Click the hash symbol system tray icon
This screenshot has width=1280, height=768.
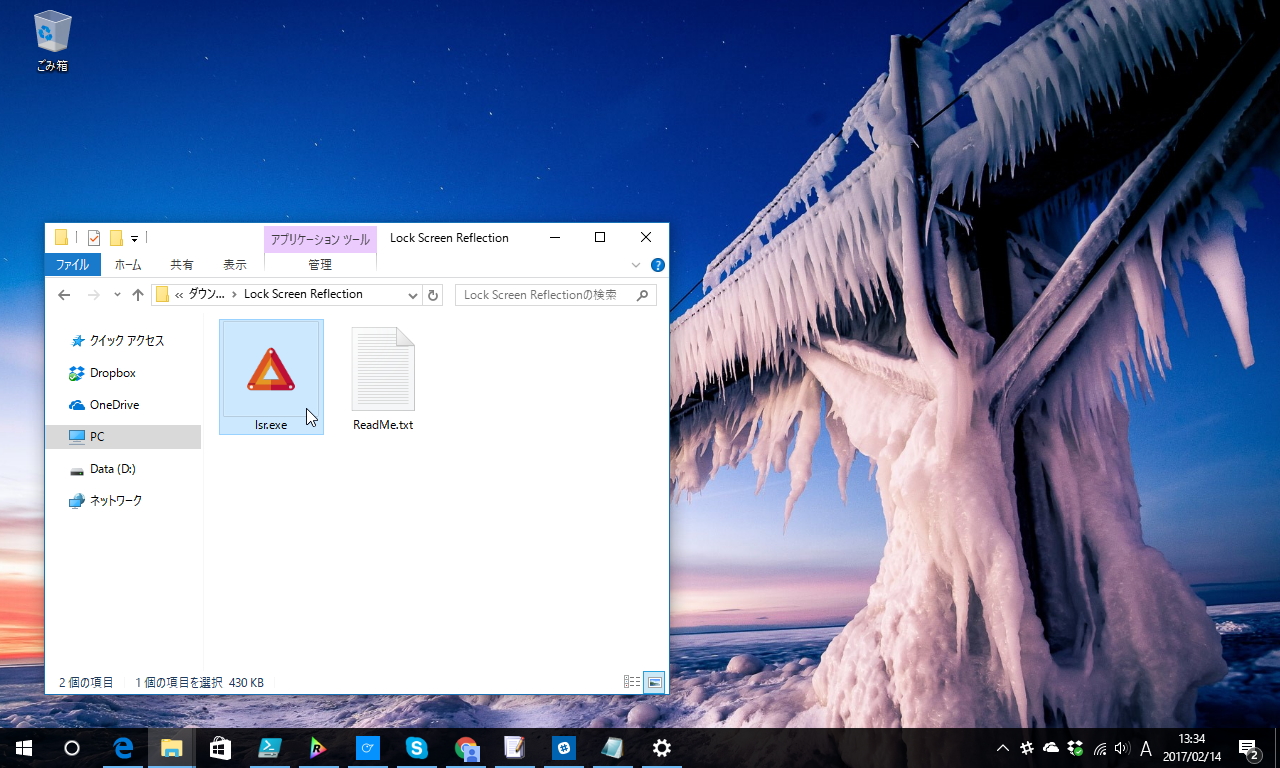(x=1027, y=748)
